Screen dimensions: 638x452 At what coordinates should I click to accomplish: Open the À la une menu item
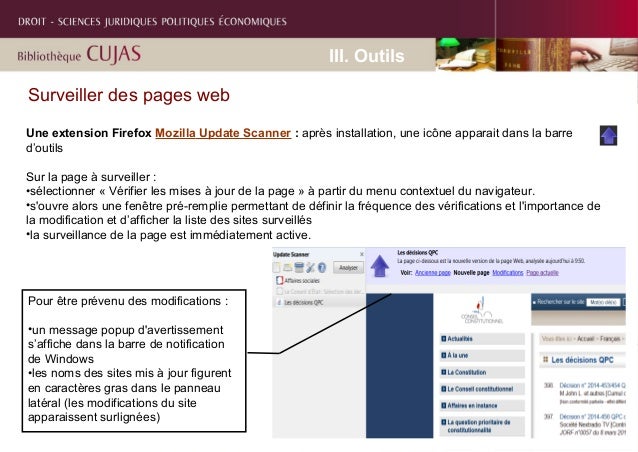482,355
